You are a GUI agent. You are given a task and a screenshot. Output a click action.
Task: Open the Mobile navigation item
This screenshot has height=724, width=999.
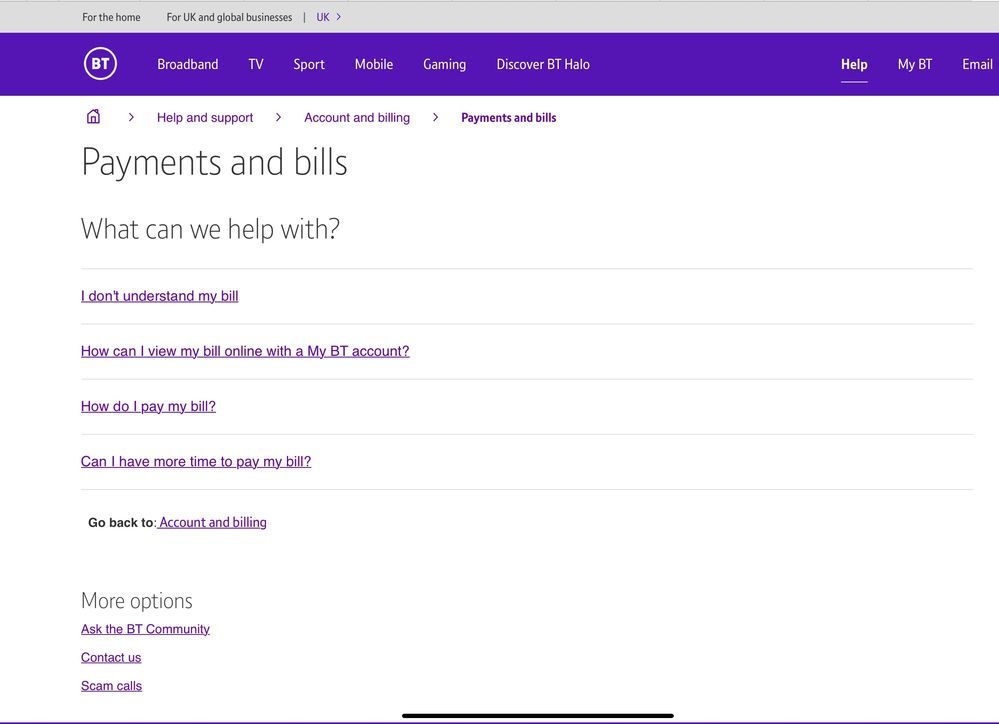click(373, 64)
